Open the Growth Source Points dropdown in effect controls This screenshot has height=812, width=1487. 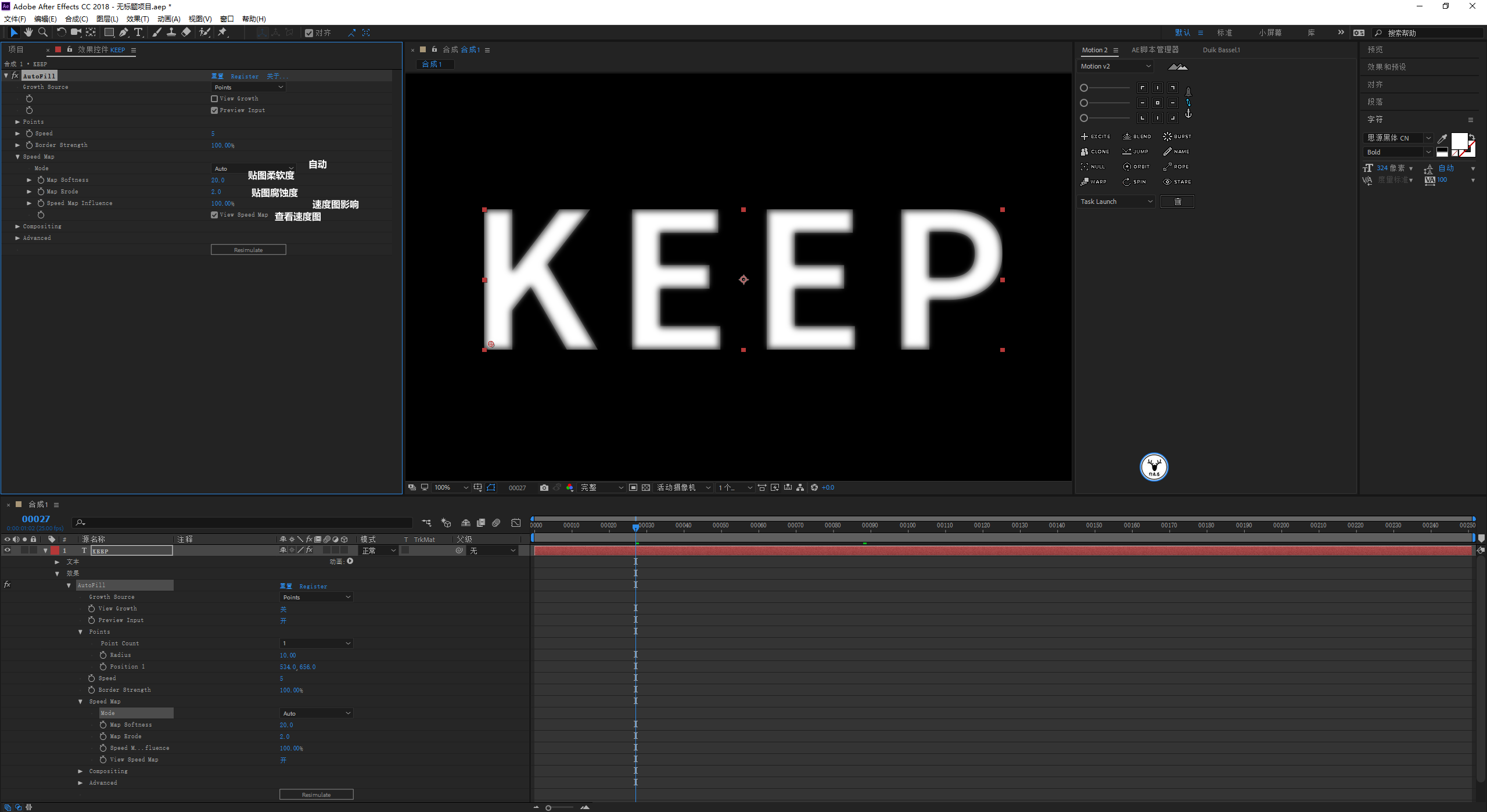(248, 87)
